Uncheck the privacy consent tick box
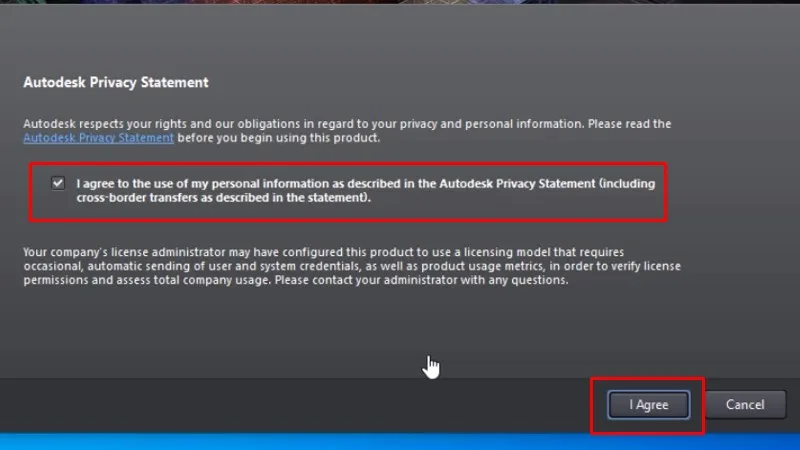 pyautogui.click(x=58, y=183)
